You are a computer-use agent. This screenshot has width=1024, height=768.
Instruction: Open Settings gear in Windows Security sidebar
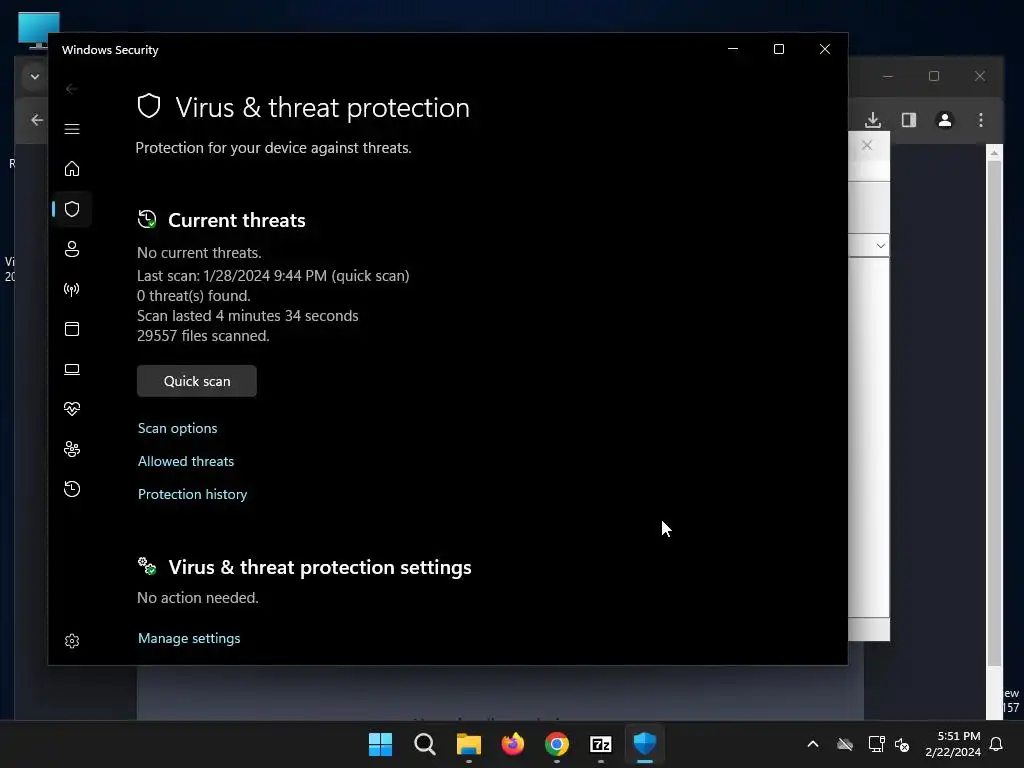point(72,641)
